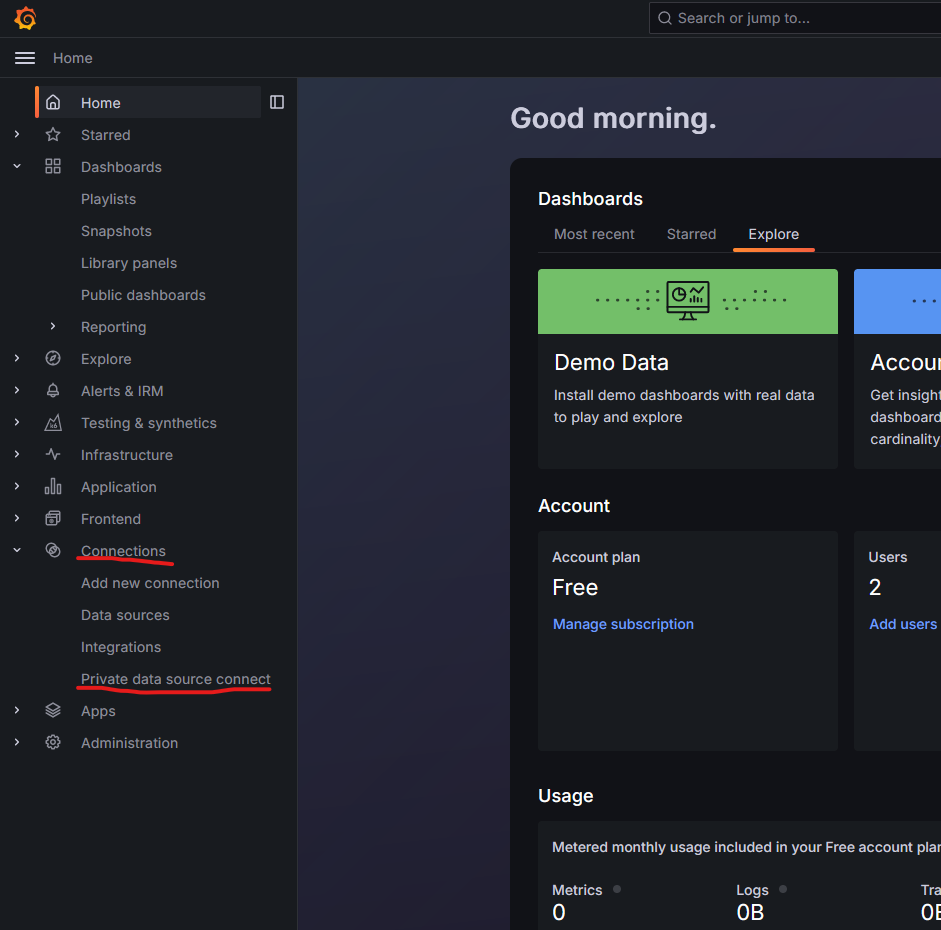
Task: Click the Infrastructure heartbeat icon
Action: pos(53,455)
